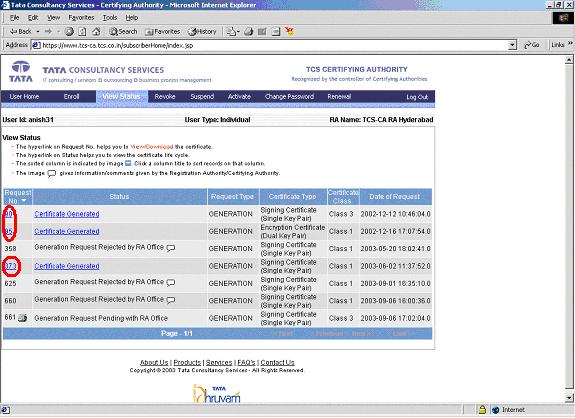The width and height of the screenshot is (575, 418).
Task: Open the Search pane button
Action: click(123, 32)
